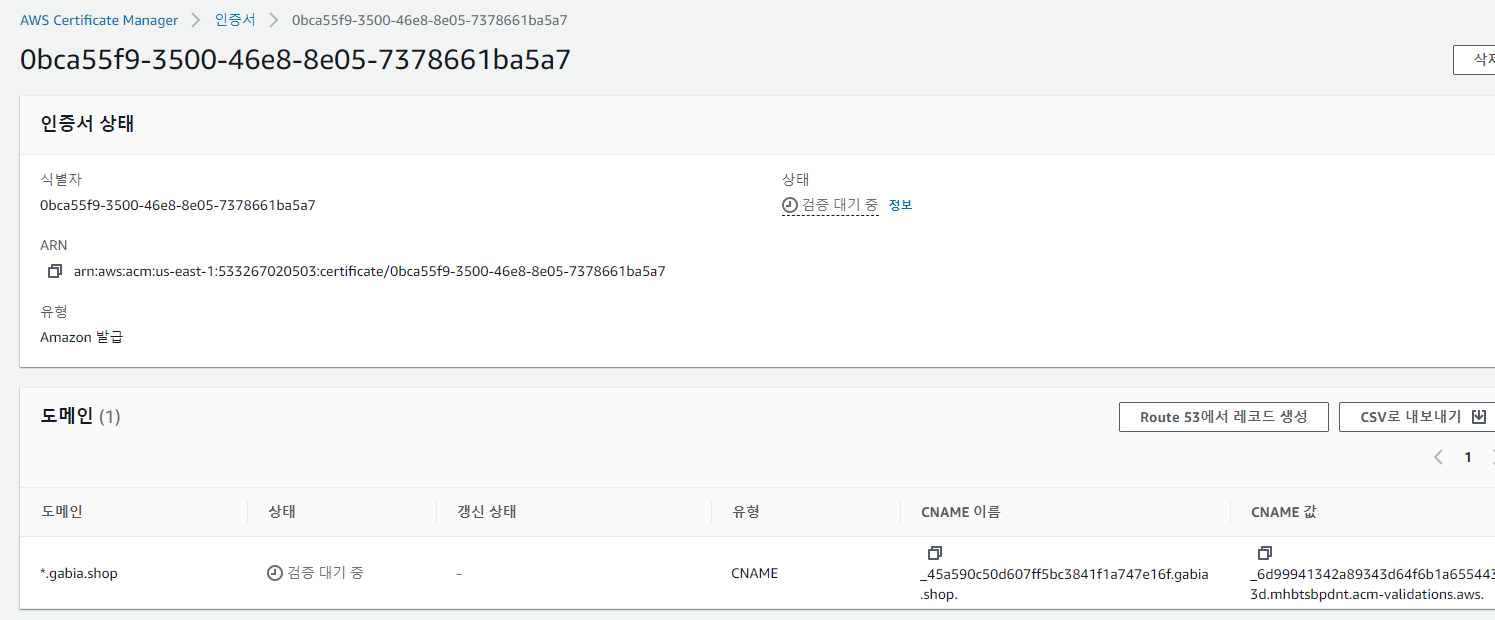Open 정보 link next to status
1495x620 pixels.
pyautogui.click(x=900, y=205)
